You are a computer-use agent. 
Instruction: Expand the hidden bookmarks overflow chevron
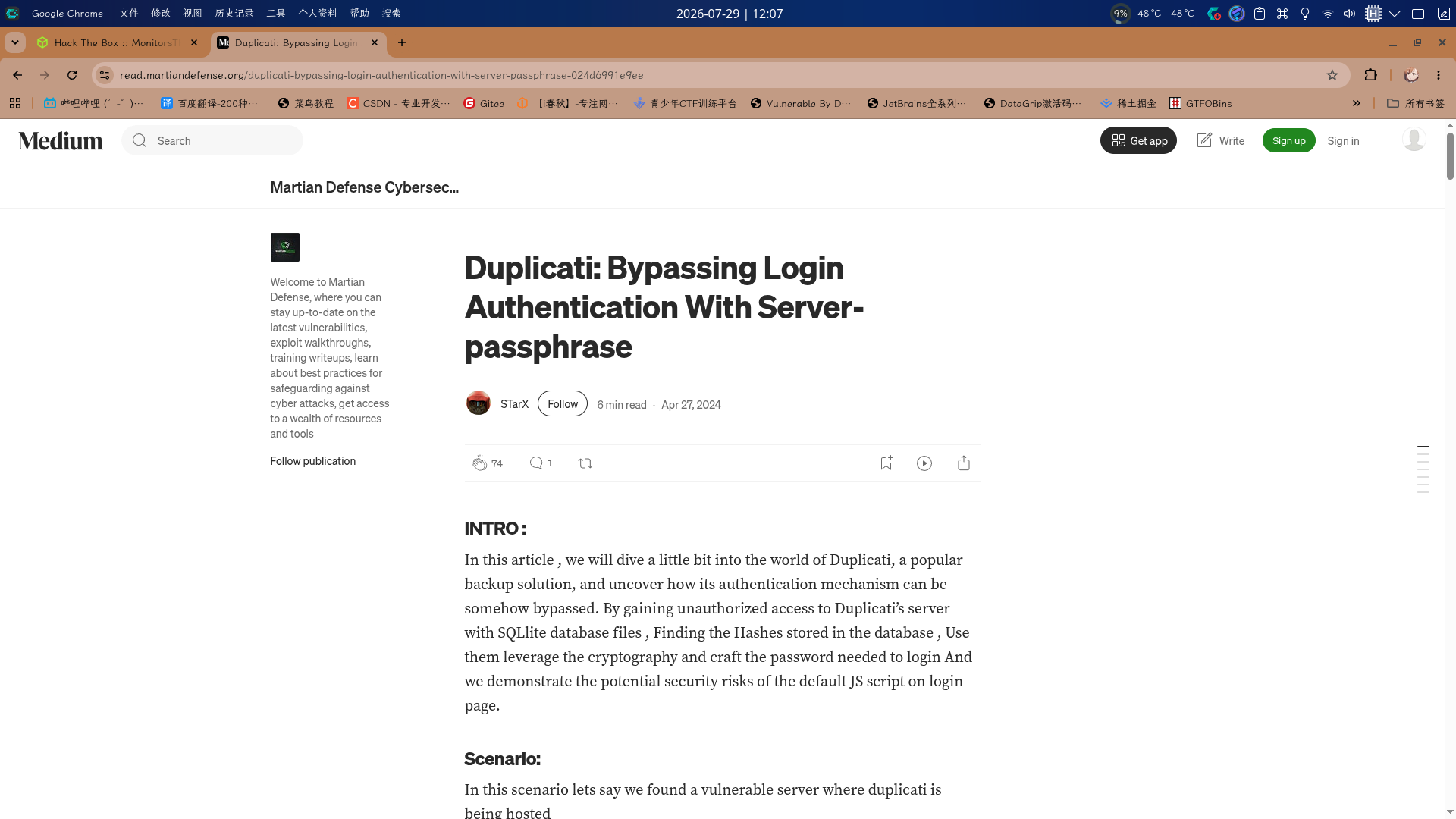pos(1357,103)
